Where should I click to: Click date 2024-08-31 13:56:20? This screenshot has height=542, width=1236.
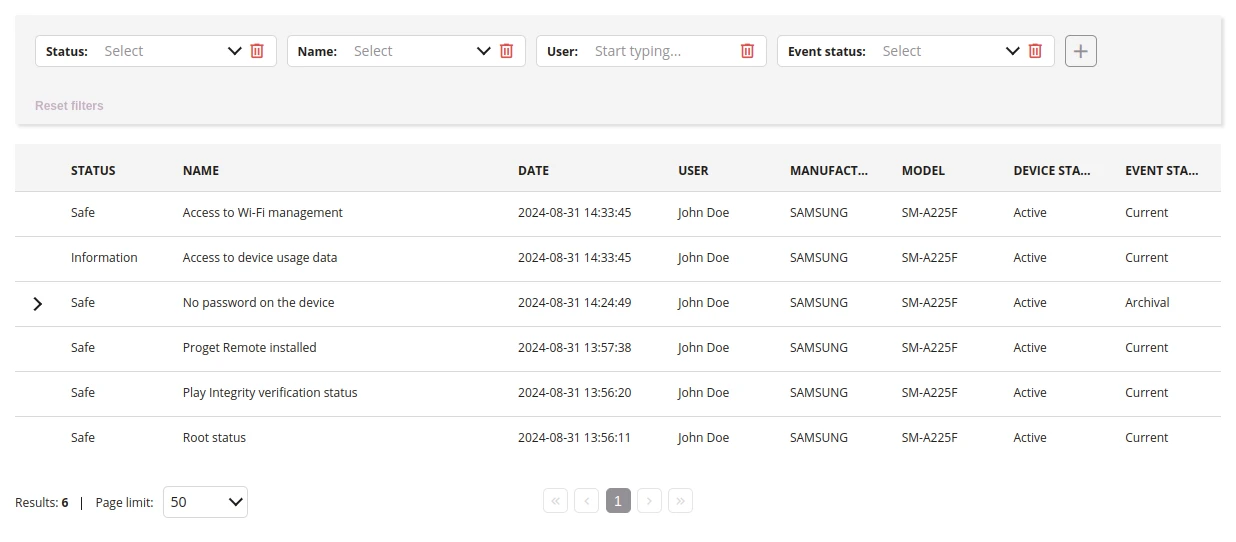[x=574, y=393]
